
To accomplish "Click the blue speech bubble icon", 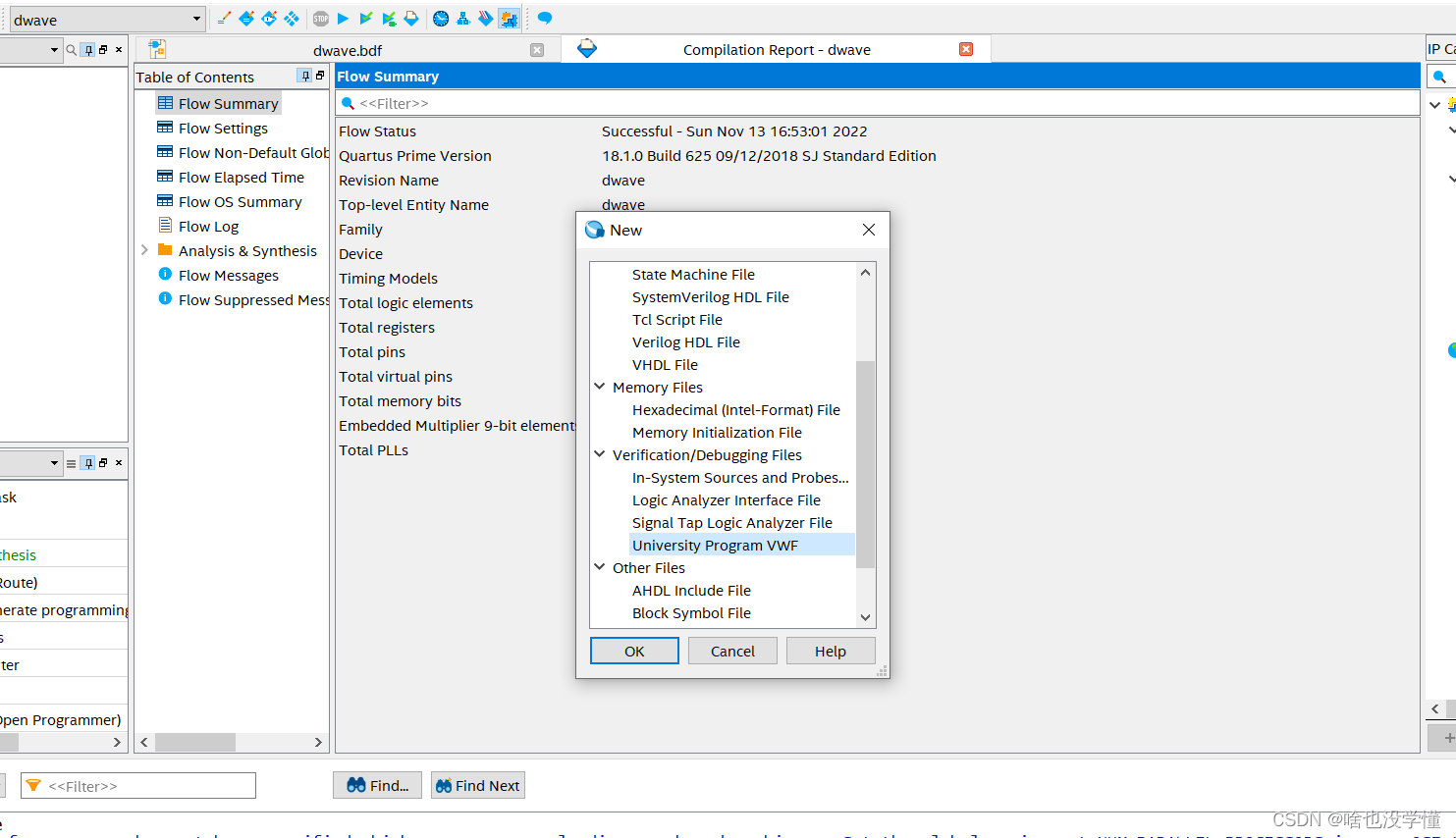I will click(x=545, y=19).
